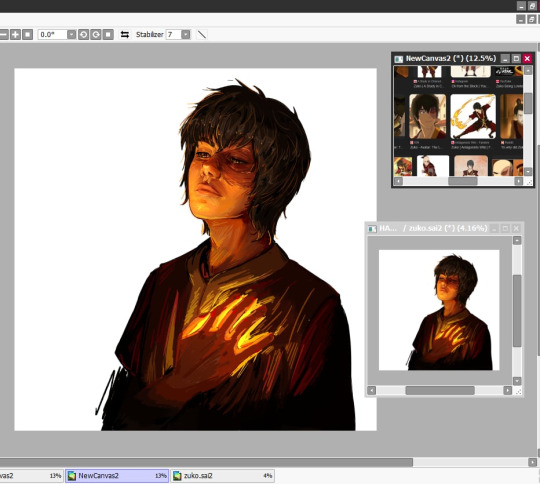This screenshot has width=540, height=484.
Task: Flip the view horizontally with the arrows icon
Action: 125,34
